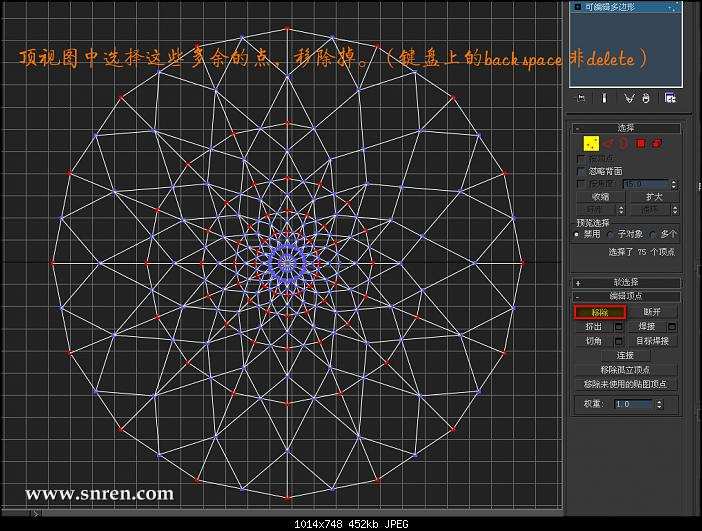The width and height of the screenshot is (702, 531).
Task: Adjust the Loop spinner arrows
Action: click(x=675, y=210)
